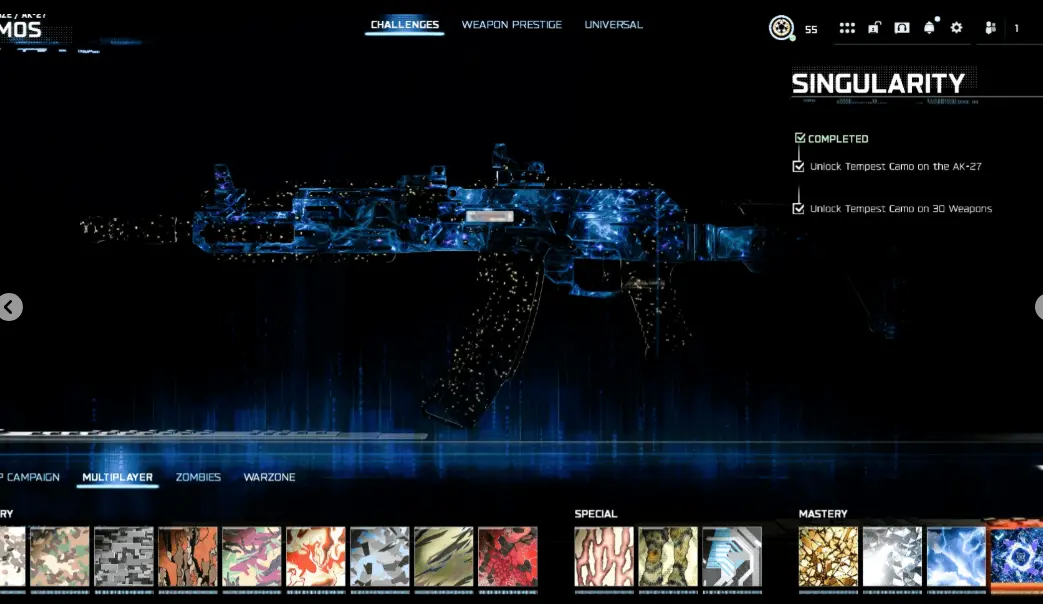Select grey digital pixel camo swatch

124,557
